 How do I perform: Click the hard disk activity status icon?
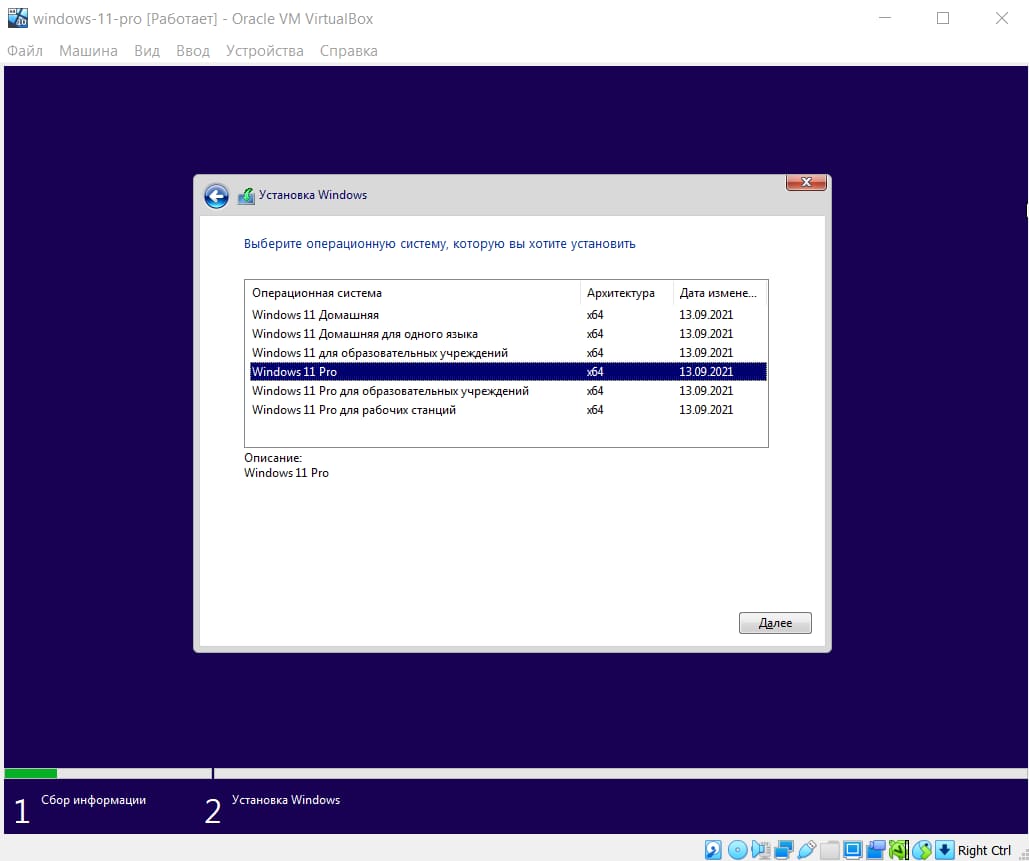[713, 850]
